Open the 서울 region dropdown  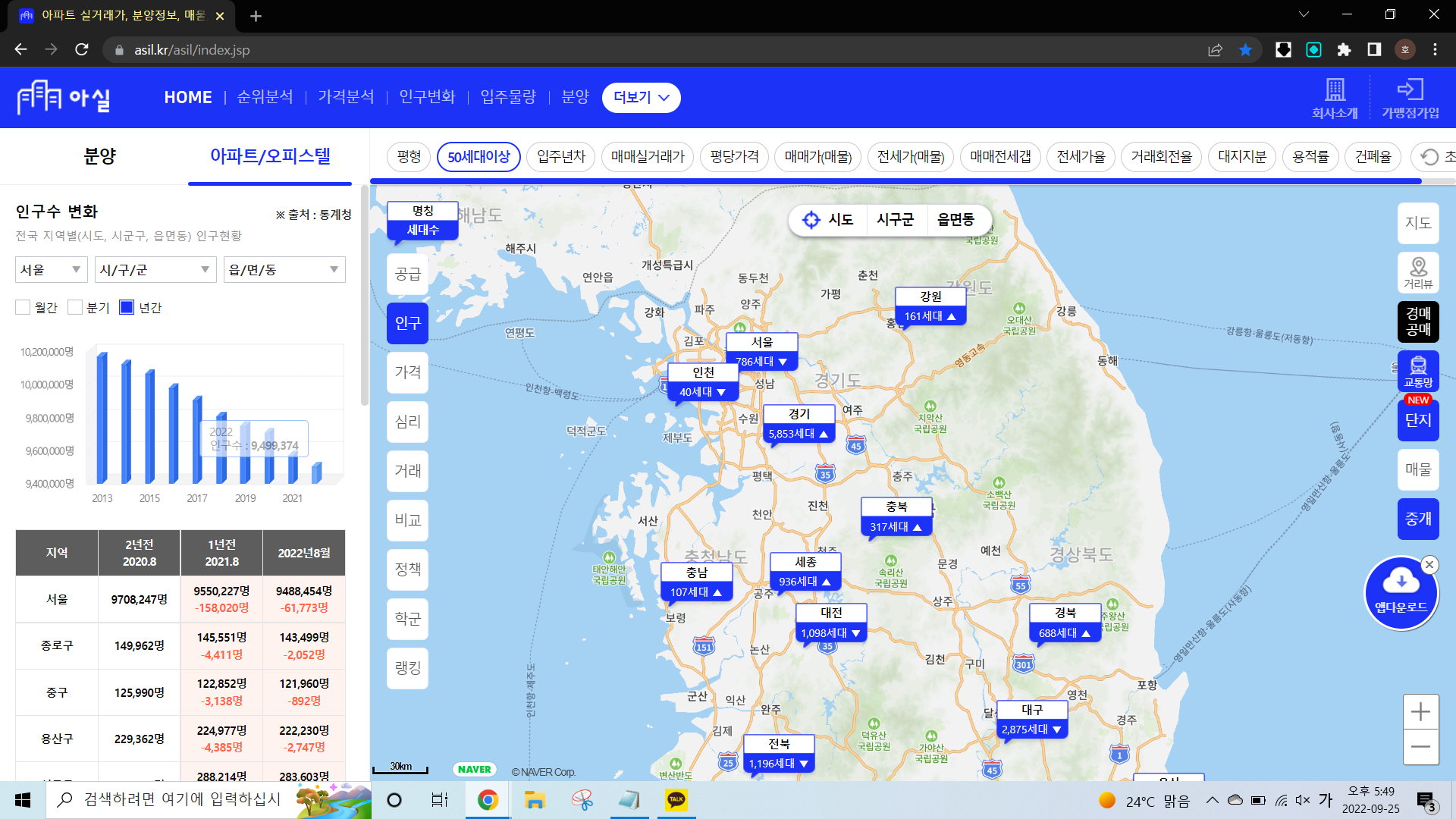51,270
